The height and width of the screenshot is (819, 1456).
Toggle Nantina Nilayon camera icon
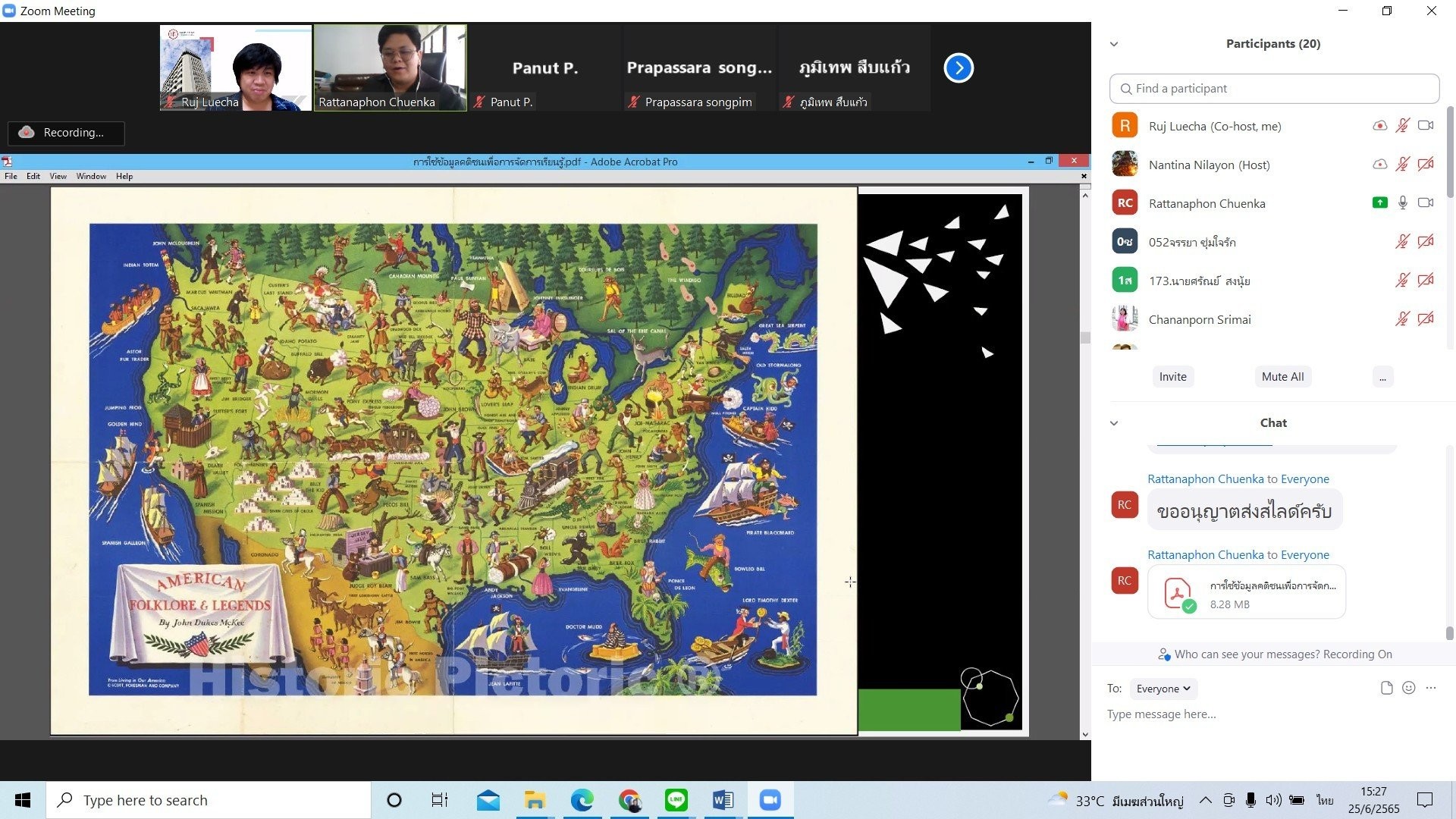point(1426,165)
